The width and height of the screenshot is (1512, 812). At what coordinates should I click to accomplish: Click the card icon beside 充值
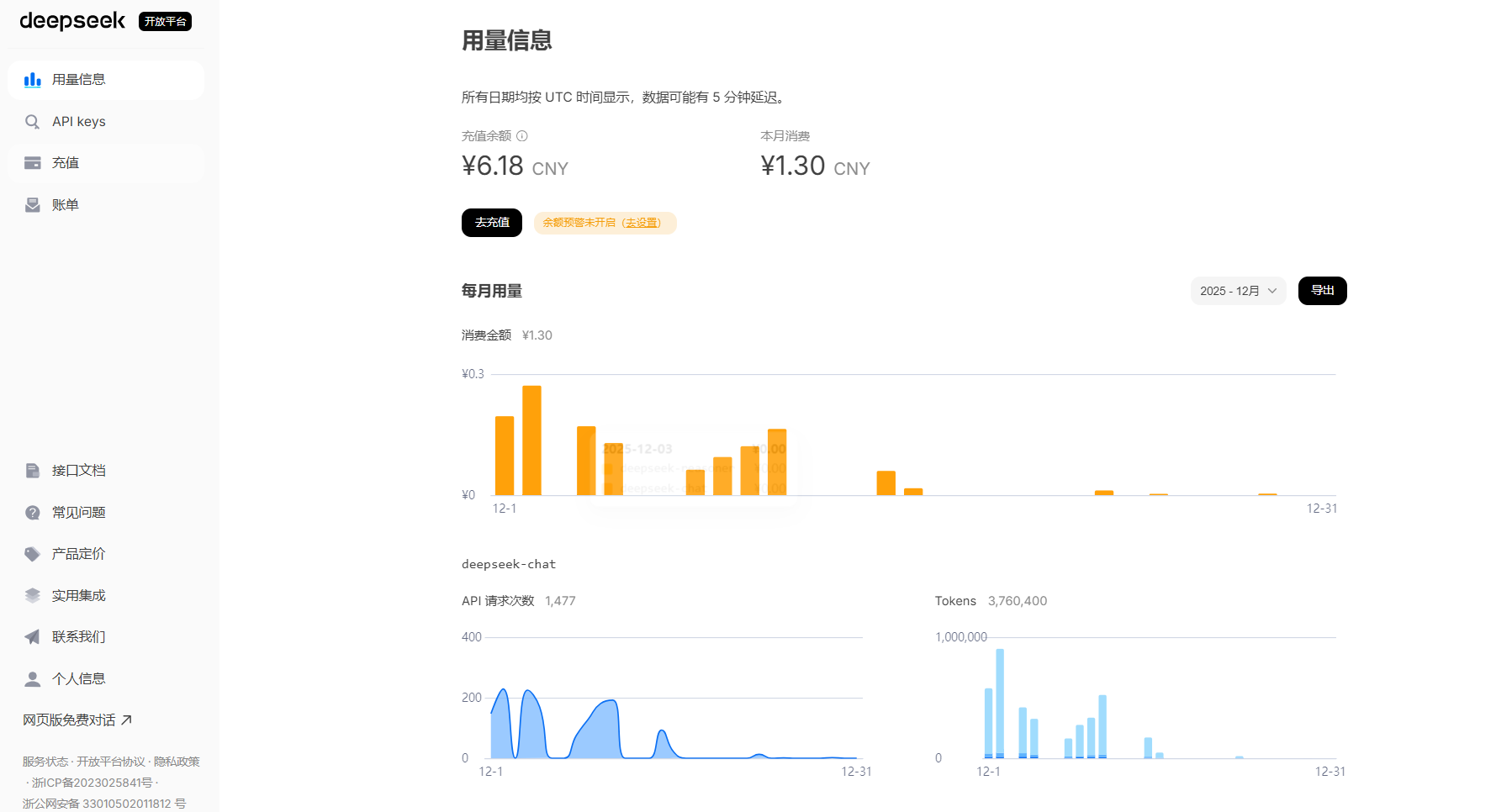click(x=33, y=163)
